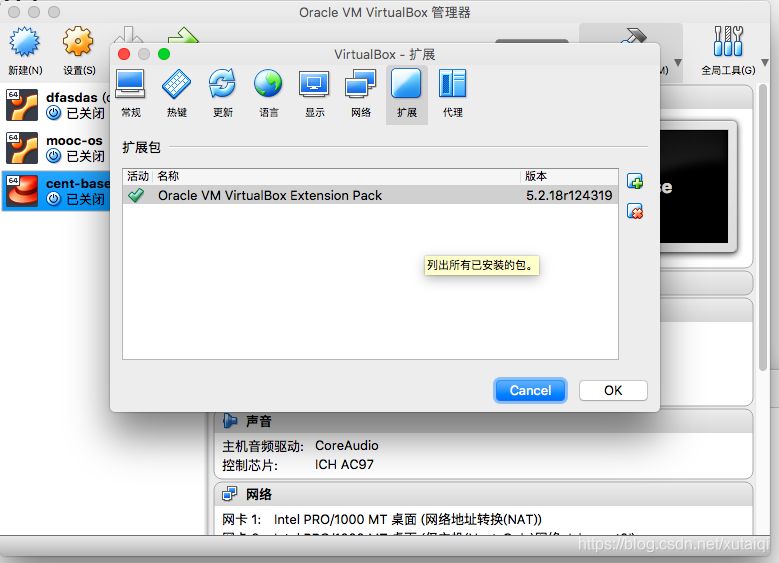Open the 声音 (Audio) section header
Screen dimensions: 779x563
[483, 421]
